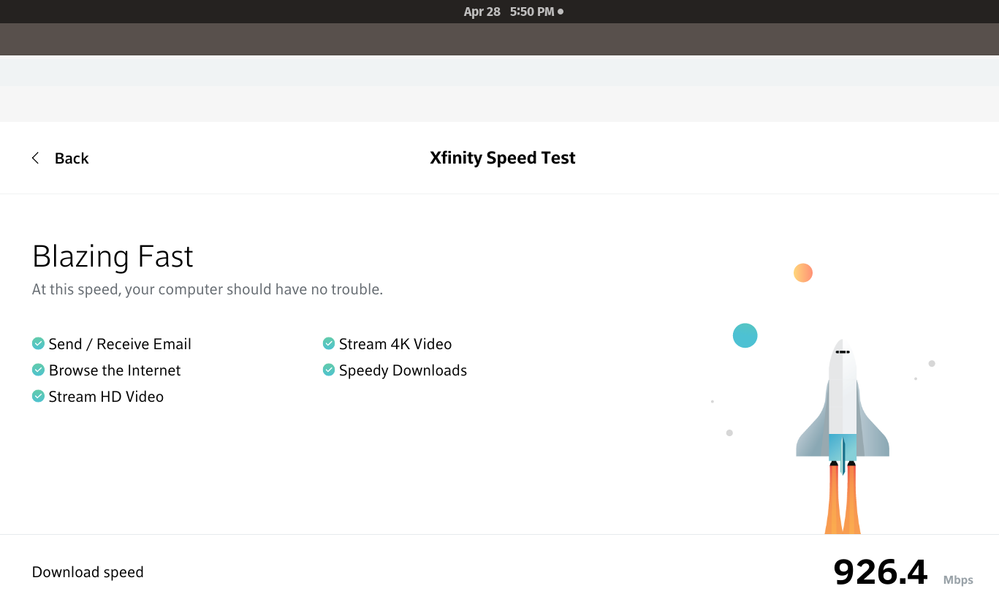Select the back chevron arrow icon

click(35, 157)
